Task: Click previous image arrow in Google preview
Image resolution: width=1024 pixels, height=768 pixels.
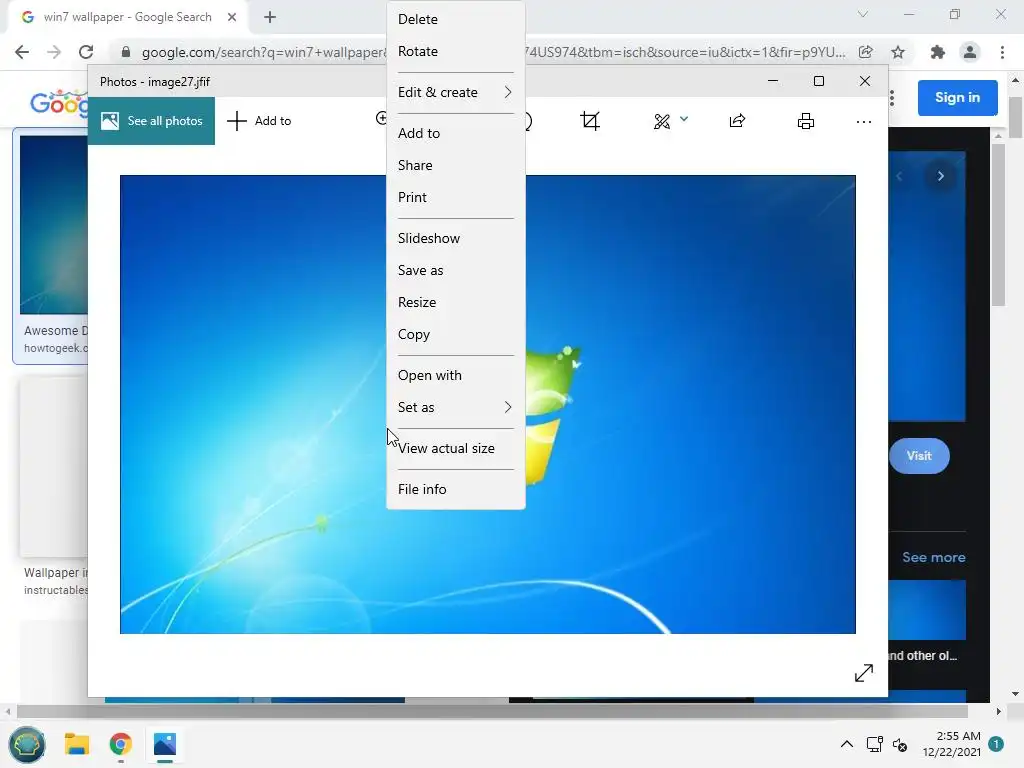Action: tap(899, 176)
